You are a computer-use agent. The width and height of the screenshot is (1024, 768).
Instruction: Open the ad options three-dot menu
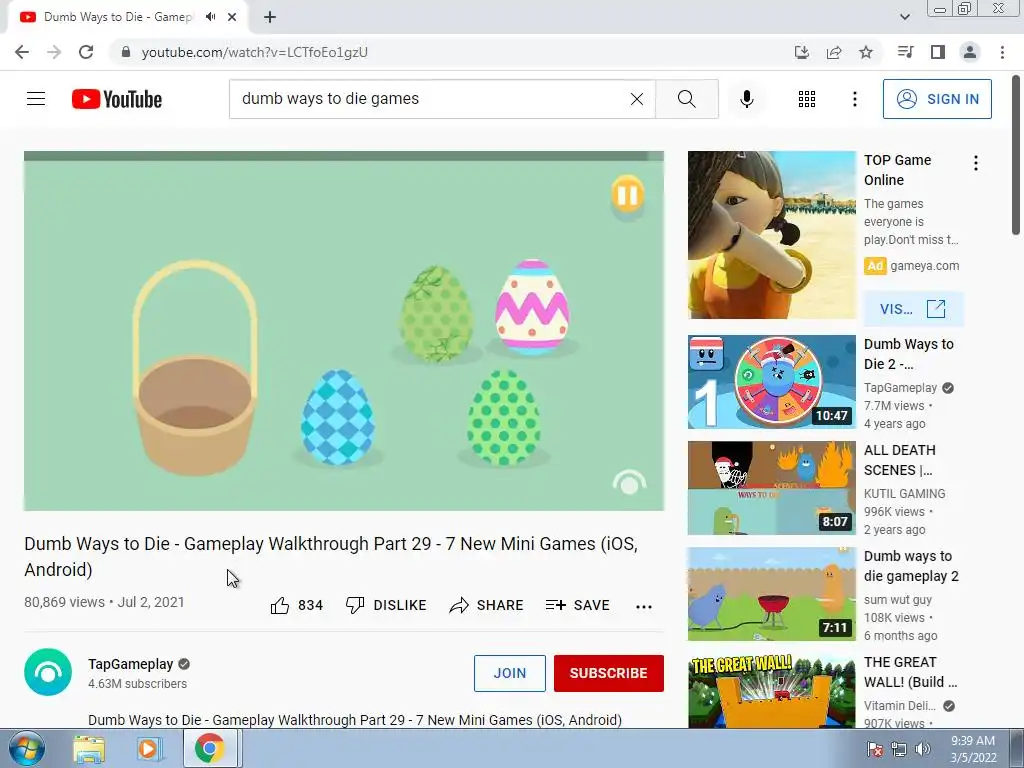point(976,163)
